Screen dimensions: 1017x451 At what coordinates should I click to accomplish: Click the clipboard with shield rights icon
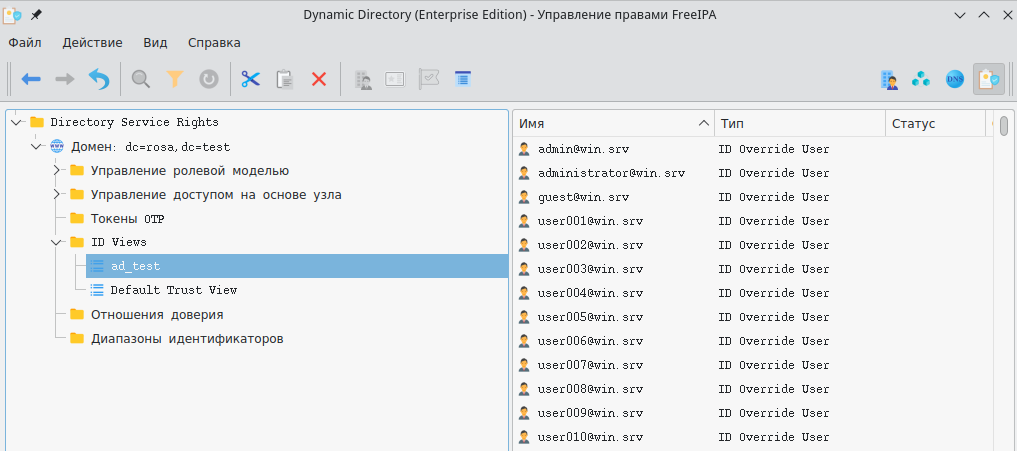(988, 79)
